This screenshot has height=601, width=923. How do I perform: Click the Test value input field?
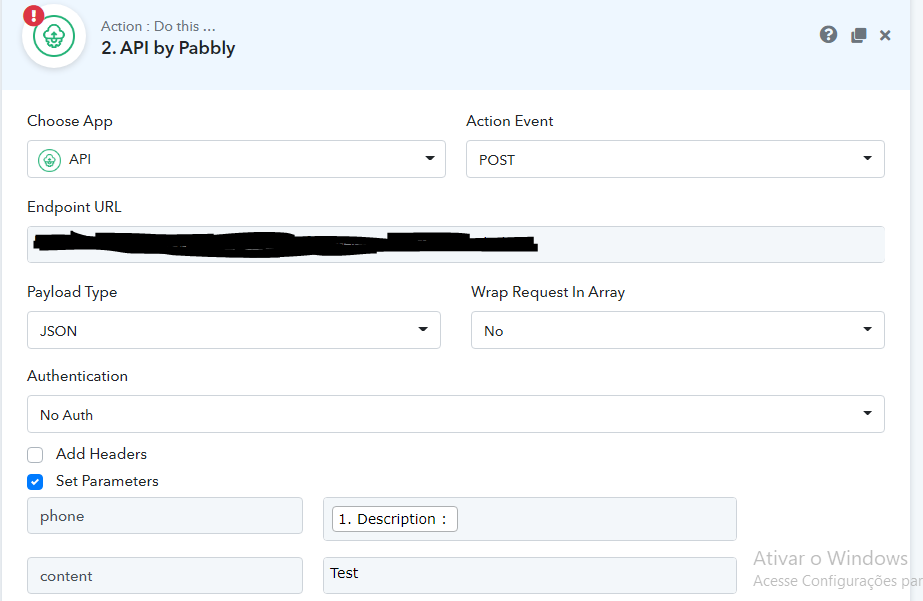tap(530, 576)
